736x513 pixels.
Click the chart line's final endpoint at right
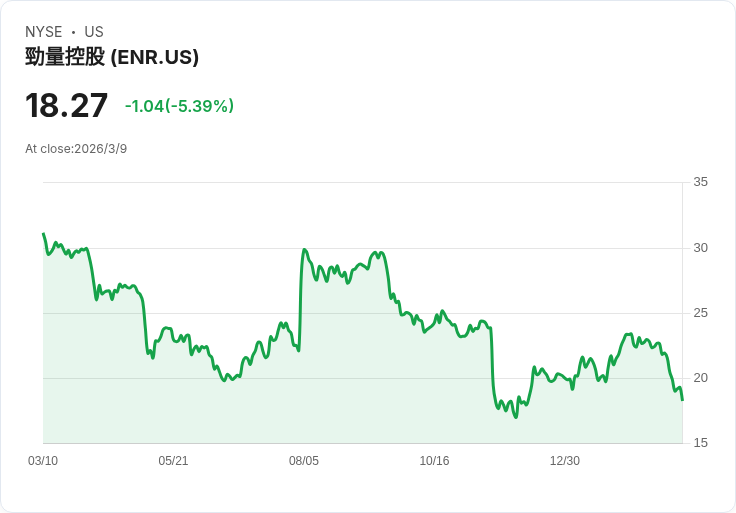click(682, 400)
